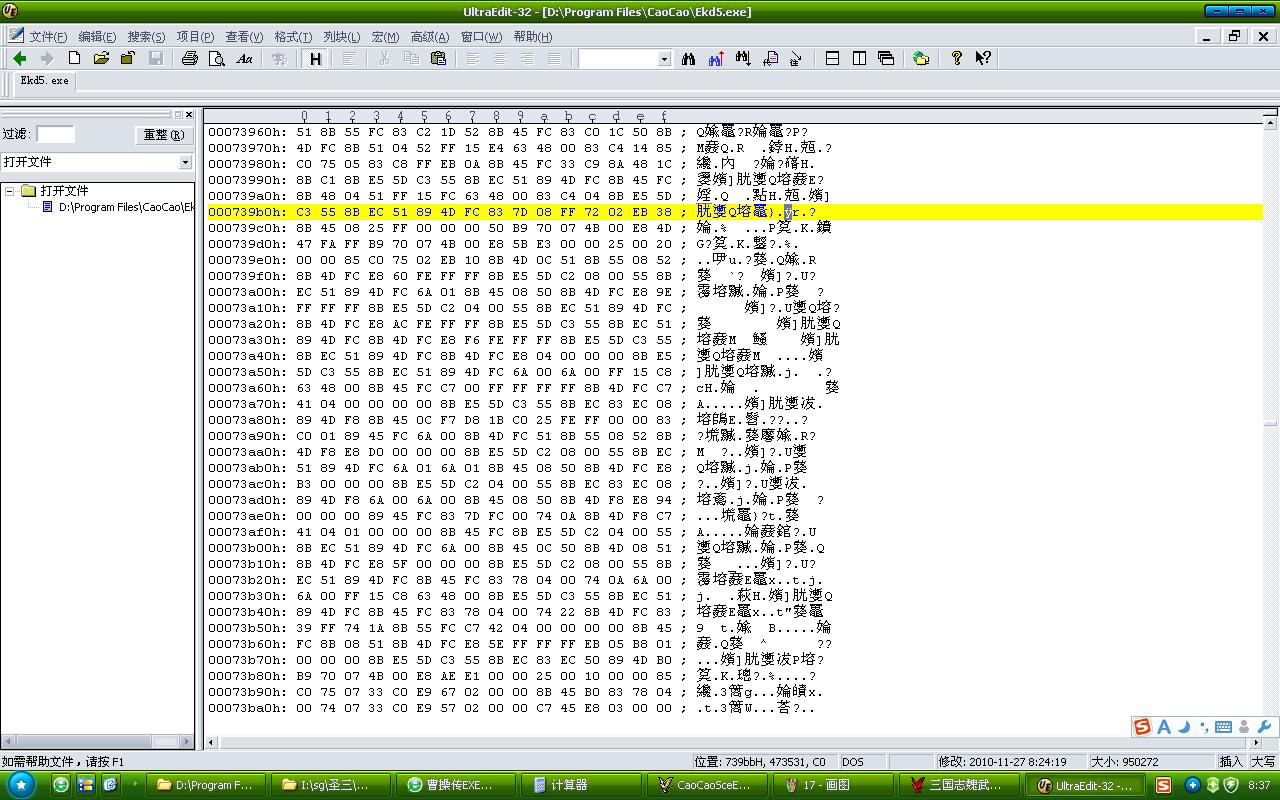Click the paste clipboard icon
1280x800 pixels.
pyautogui.click(x=438, y=59)
